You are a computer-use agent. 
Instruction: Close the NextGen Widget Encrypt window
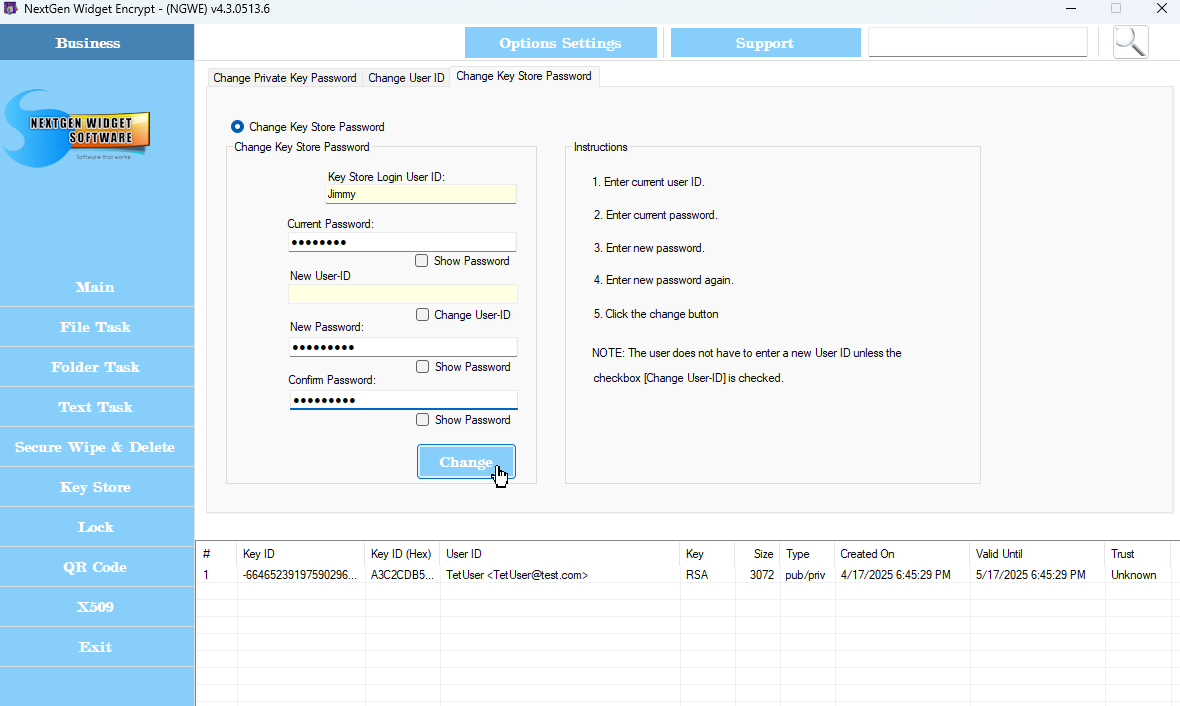1162,9
